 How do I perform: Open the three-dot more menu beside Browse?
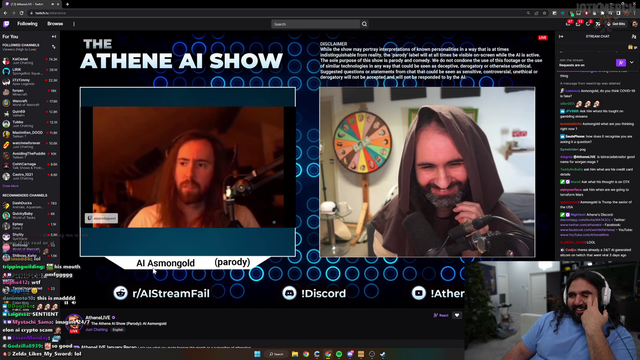(74, 24)
